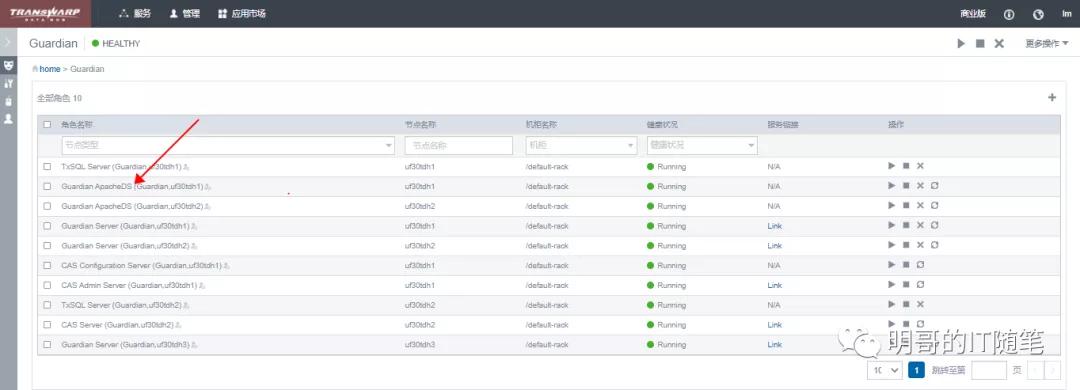Start the TxSQL Server uf30tdh1 role
1080x390 pixels.
pos(892,166)
